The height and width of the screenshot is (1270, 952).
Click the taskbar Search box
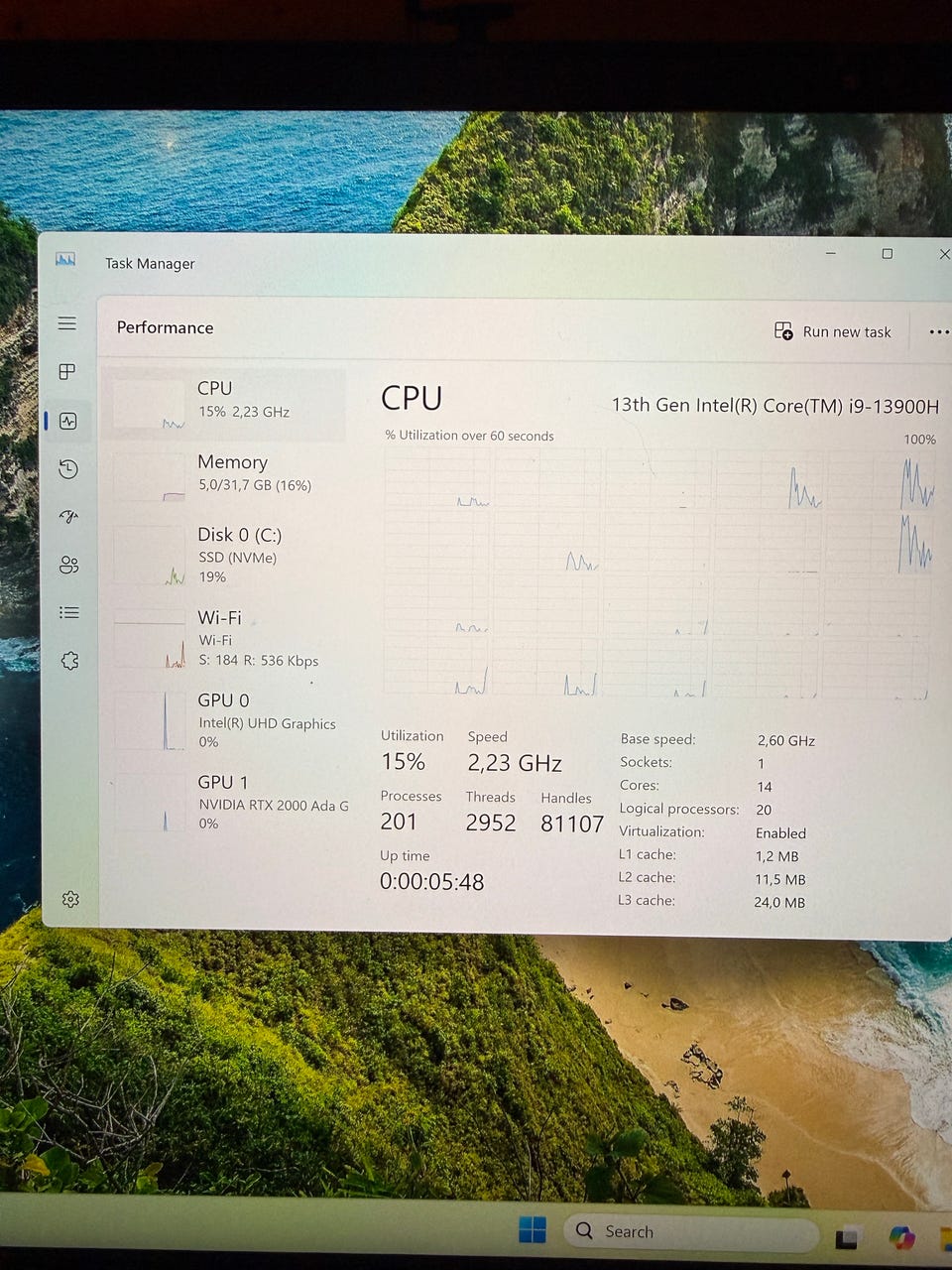[691, 1231]
